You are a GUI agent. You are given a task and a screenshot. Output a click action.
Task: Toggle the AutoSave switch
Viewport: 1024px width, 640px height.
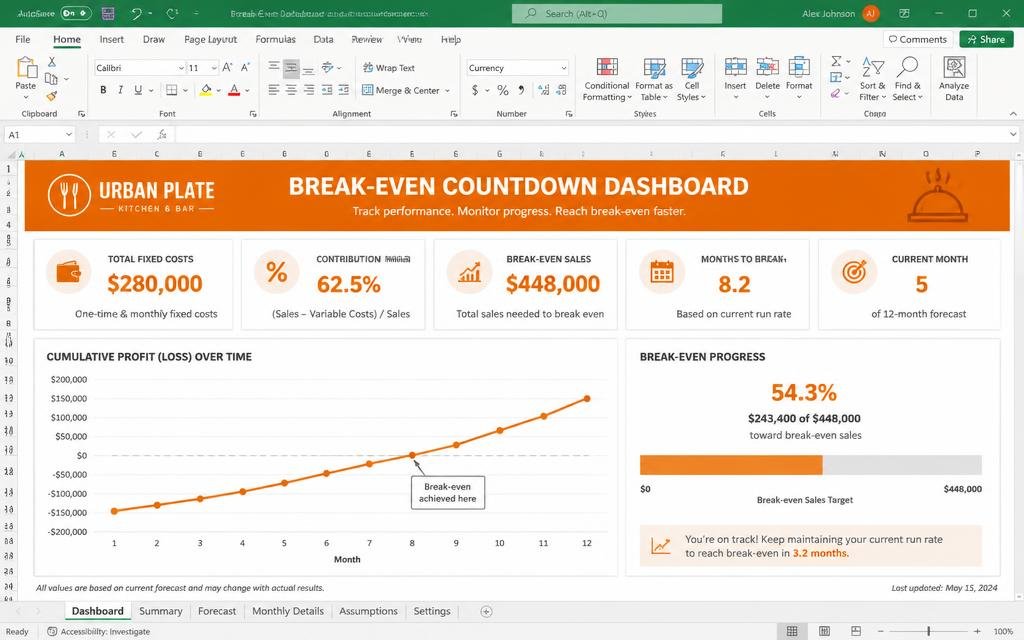(x=76, y=13)
